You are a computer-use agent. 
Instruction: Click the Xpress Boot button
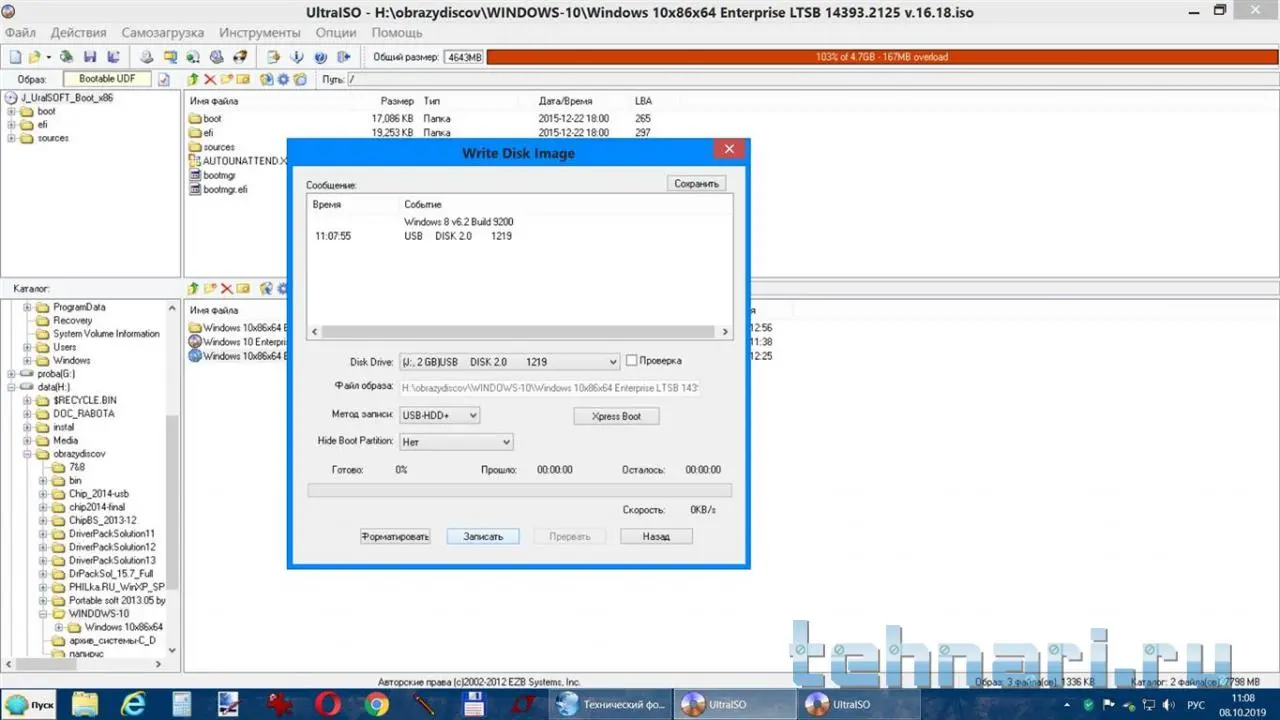(x=617, y=416)
